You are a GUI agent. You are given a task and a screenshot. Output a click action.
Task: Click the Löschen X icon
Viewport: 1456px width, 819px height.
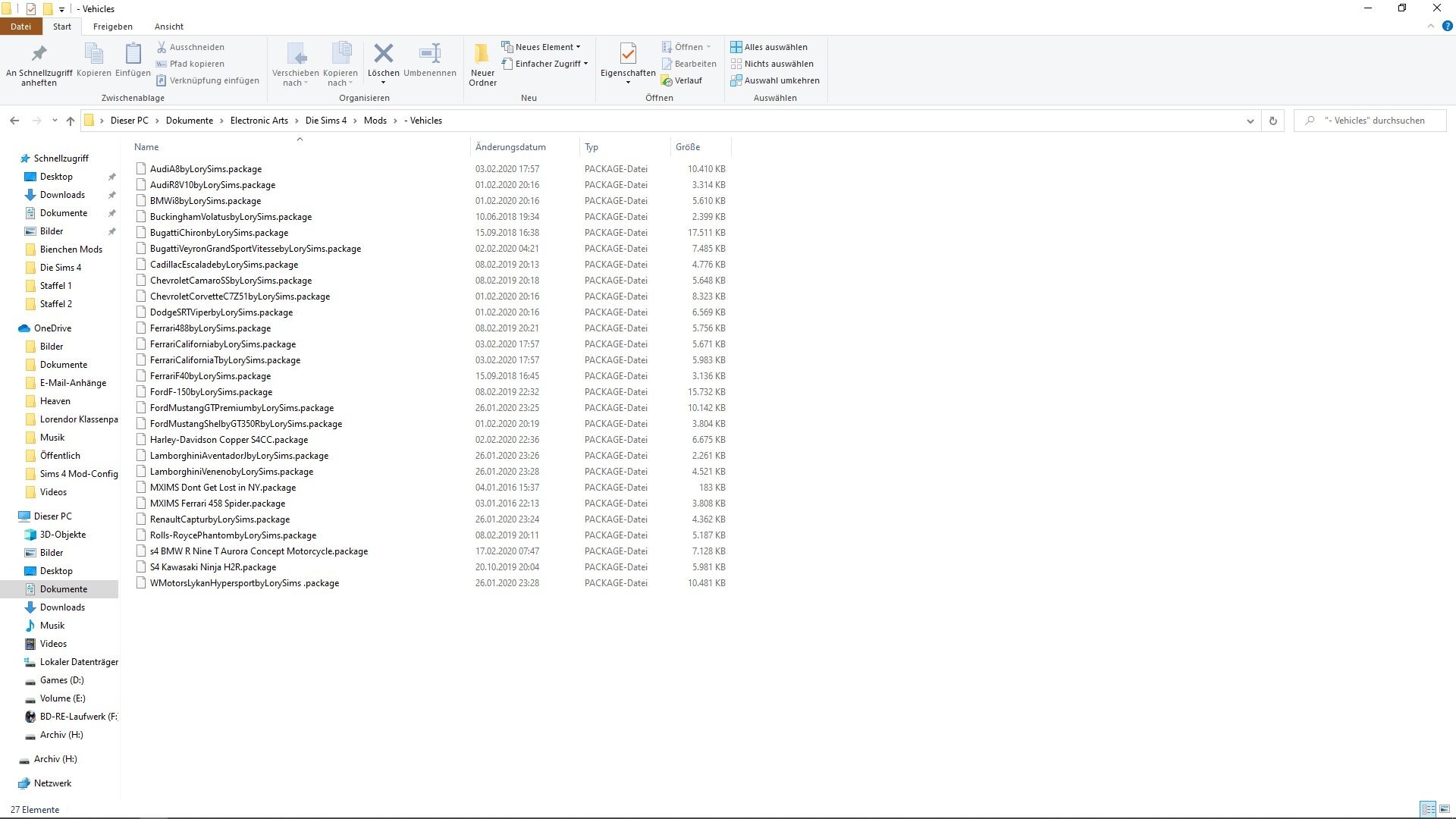coord(384,55)
